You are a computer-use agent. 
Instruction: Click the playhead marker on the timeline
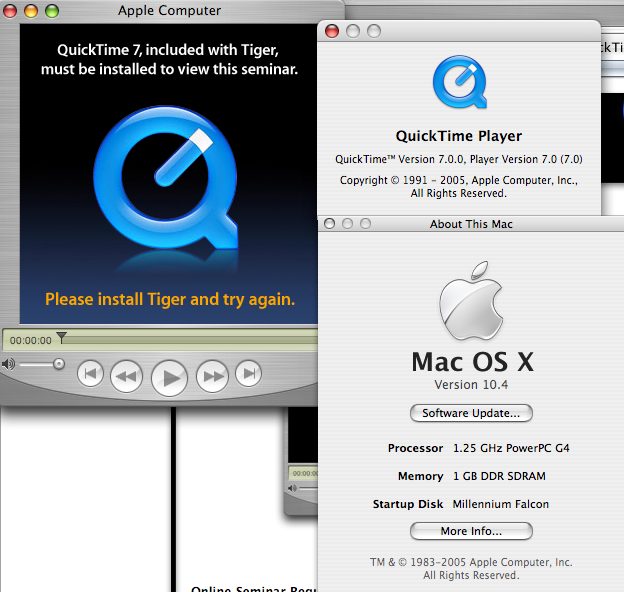[61, 337]
